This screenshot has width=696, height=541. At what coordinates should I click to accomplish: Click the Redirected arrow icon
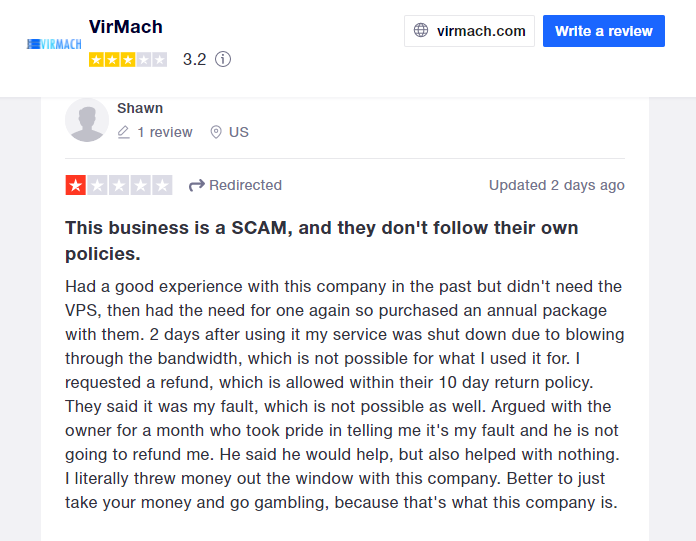(197, 185)
